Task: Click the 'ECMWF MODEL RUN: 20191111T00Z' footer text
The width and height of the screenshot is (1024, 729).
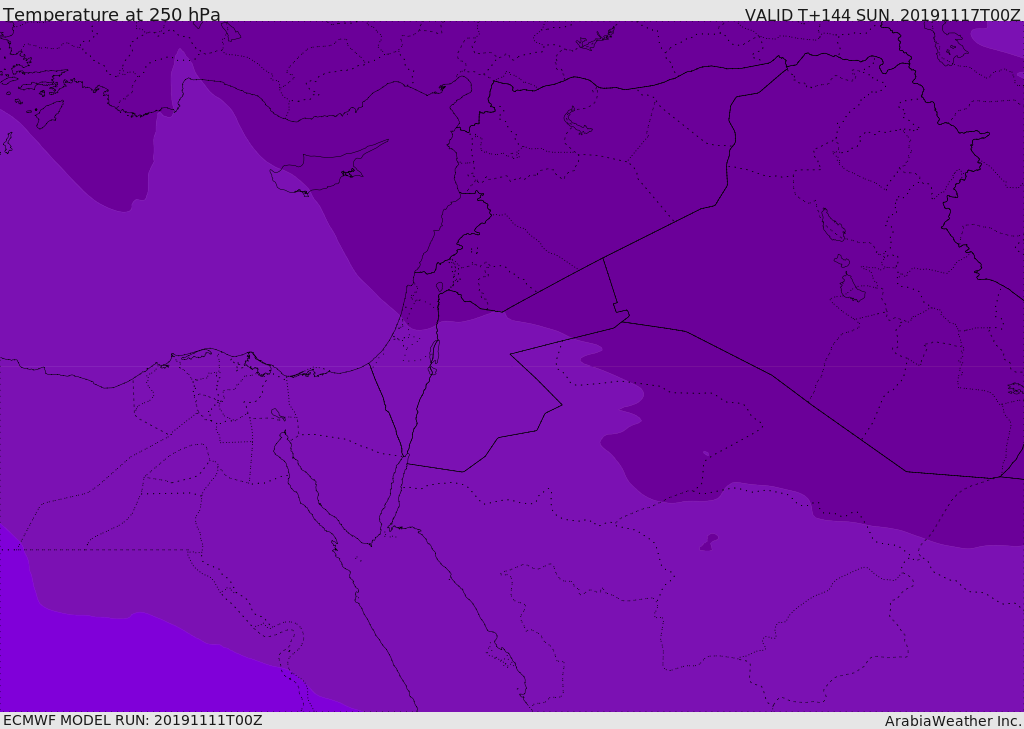Action: coord(133,720)
